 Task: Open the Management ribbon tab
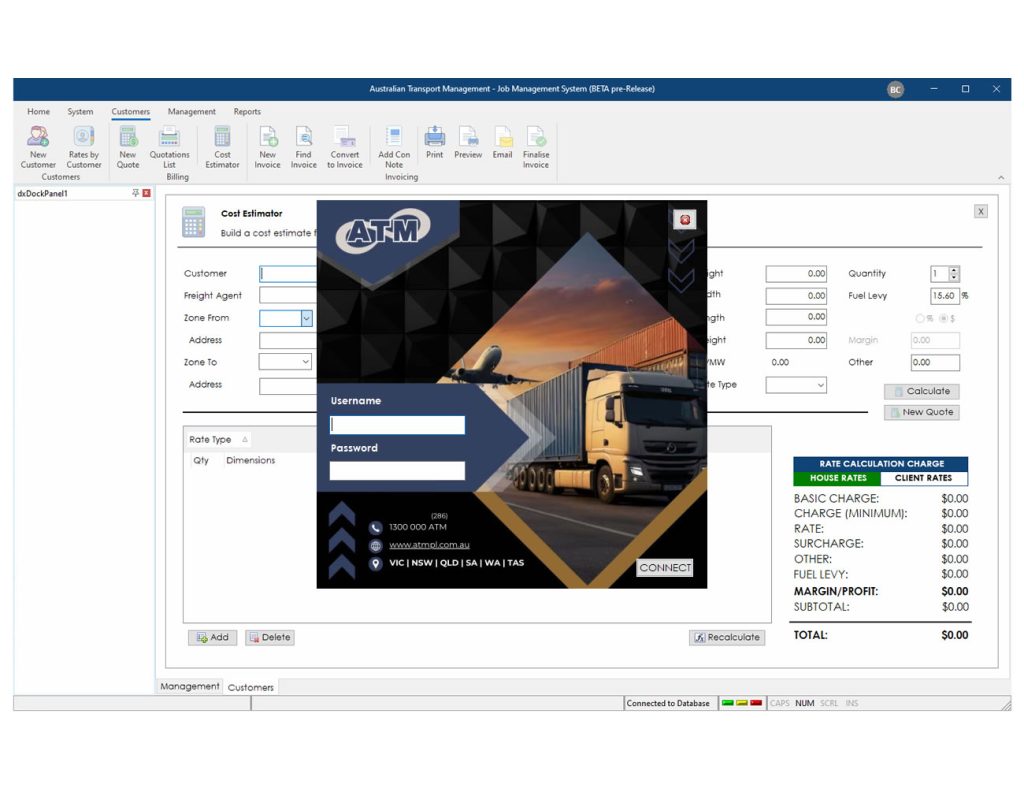click(191, 112)
